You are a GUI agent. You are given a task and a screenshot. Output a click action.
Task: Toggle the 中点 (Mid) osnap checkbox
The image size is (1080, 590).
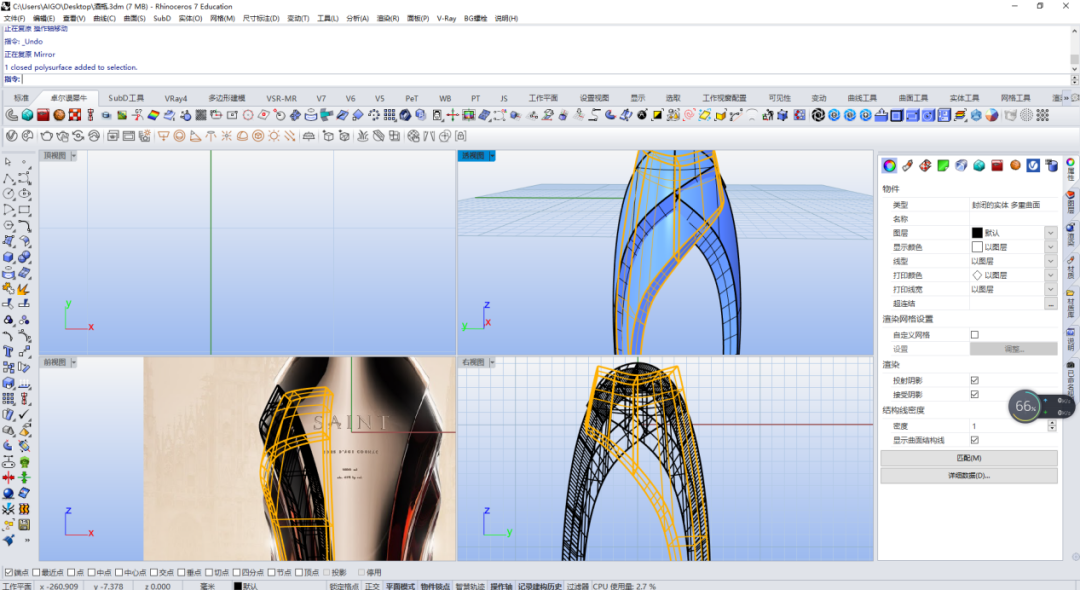(92, 572)
